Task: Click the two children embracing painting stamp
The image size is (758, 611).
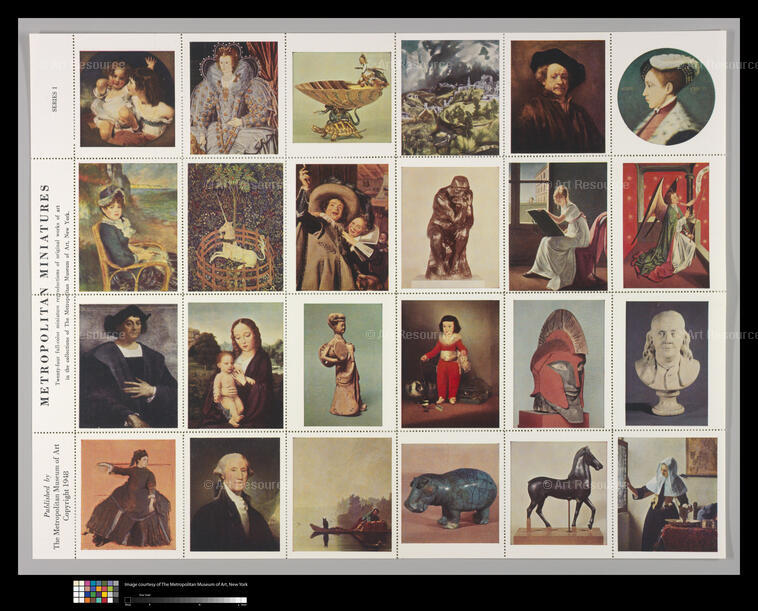Action: (x=127, y=99)
